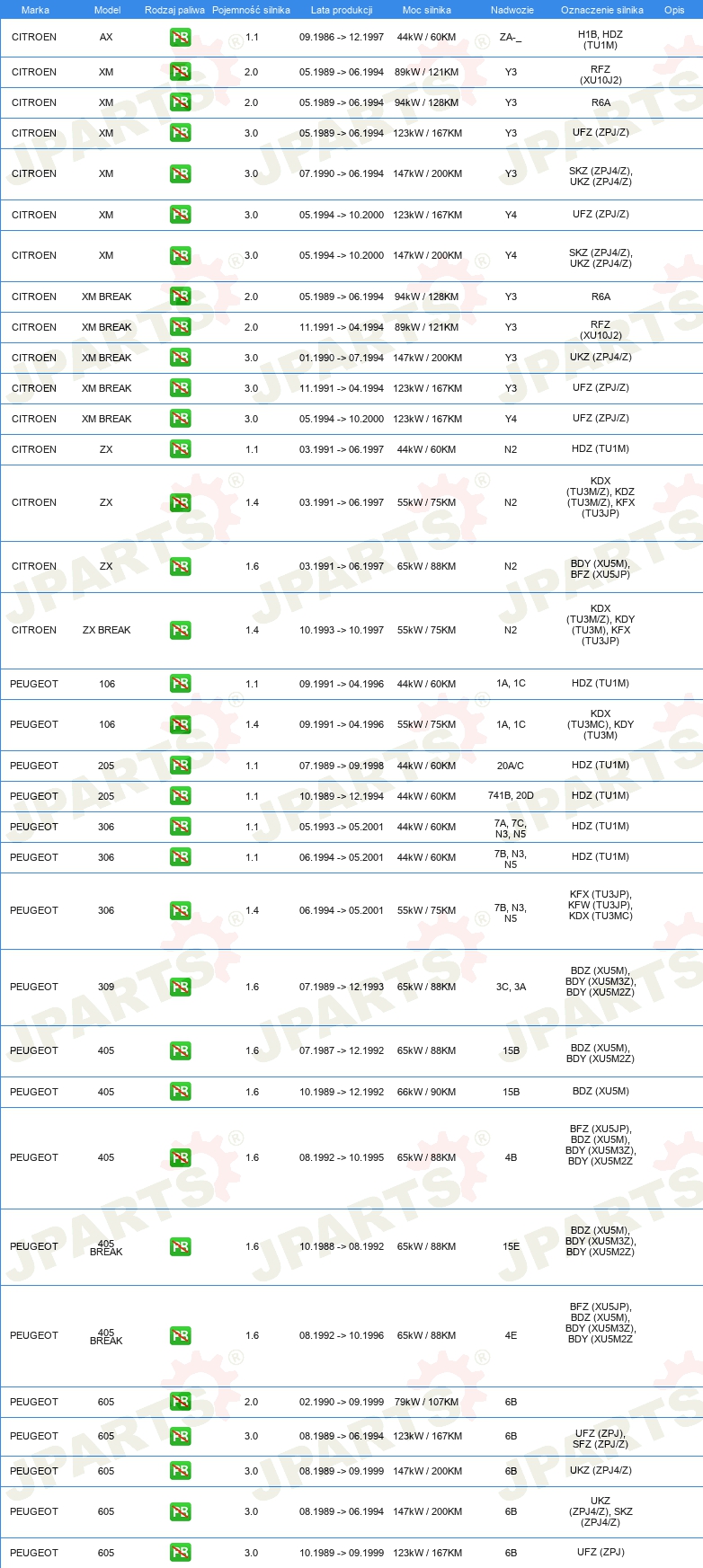The height and width of the screenshot is (1568, 703).
Task: Click fuel icon for 405 BREAK body 15E
Action: (x=180, y=1247)
